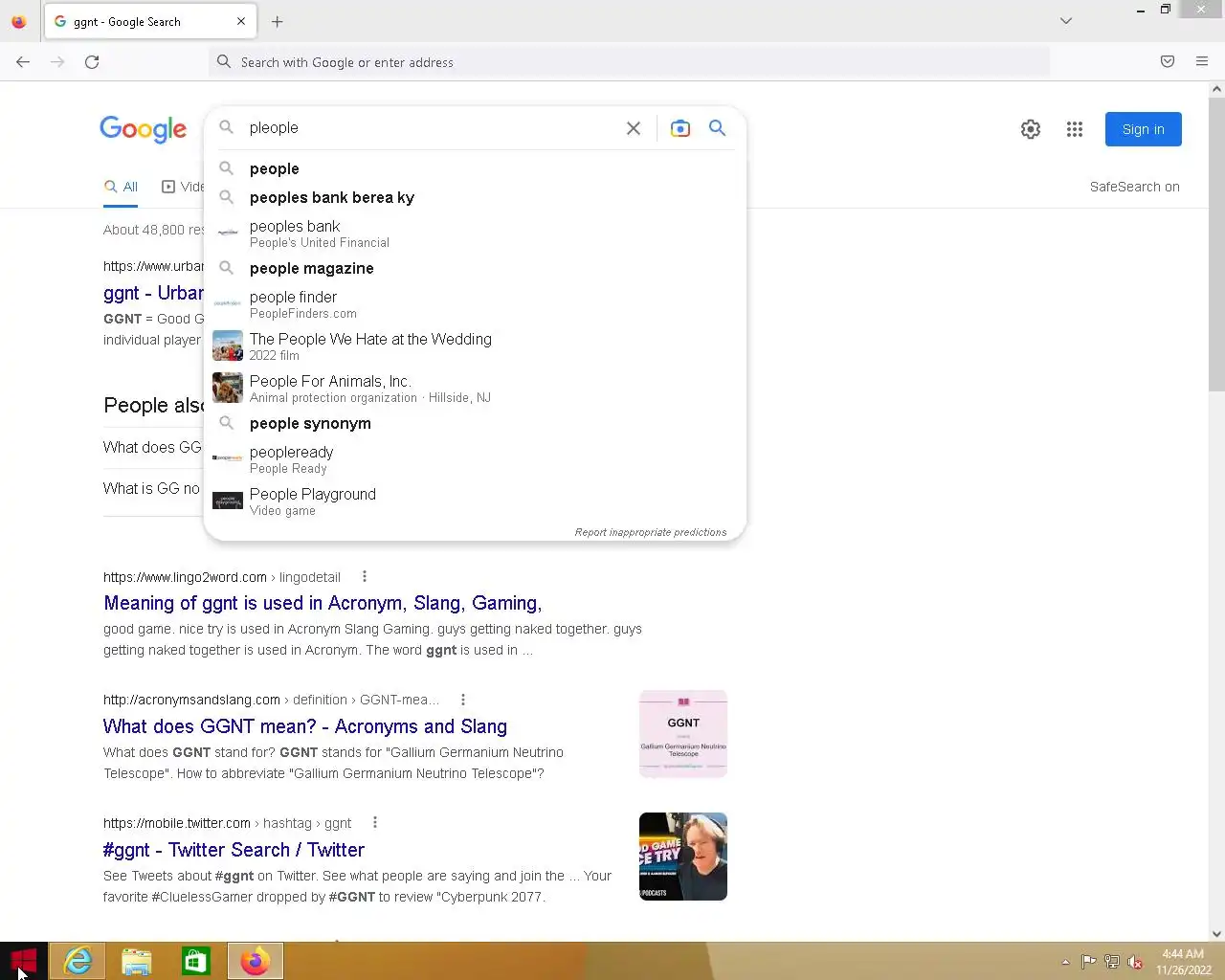Open 'What does GGNT mean?' result
Image resolution: width=1225 pixels, height=980 pixels.
point(305,726)
